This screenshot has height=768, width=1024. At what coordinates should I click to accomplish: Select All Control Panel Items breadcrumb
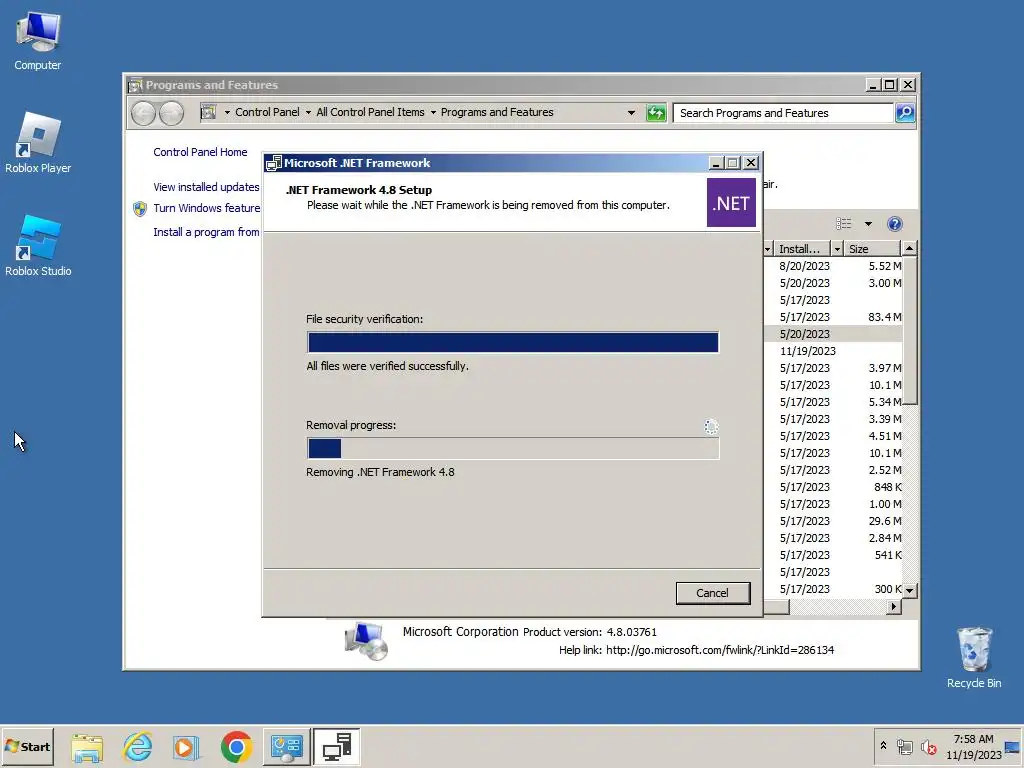370,112
